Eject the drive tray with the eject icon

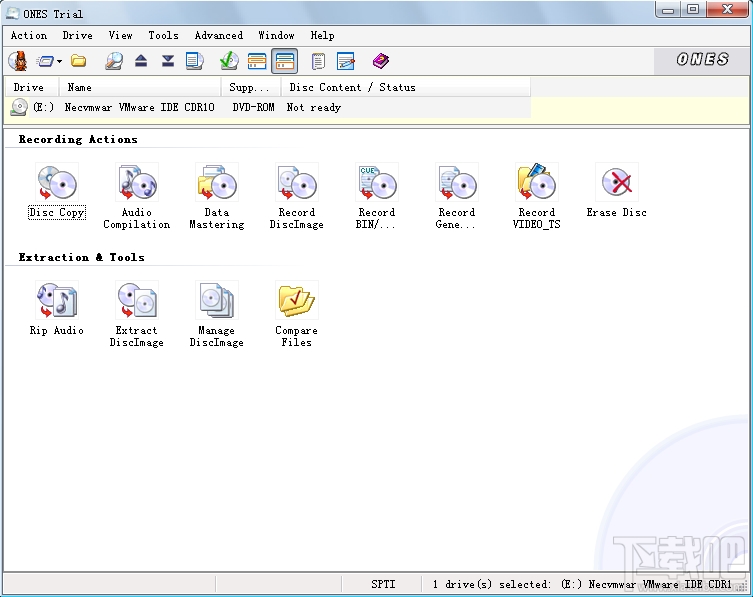click(141, 61)
